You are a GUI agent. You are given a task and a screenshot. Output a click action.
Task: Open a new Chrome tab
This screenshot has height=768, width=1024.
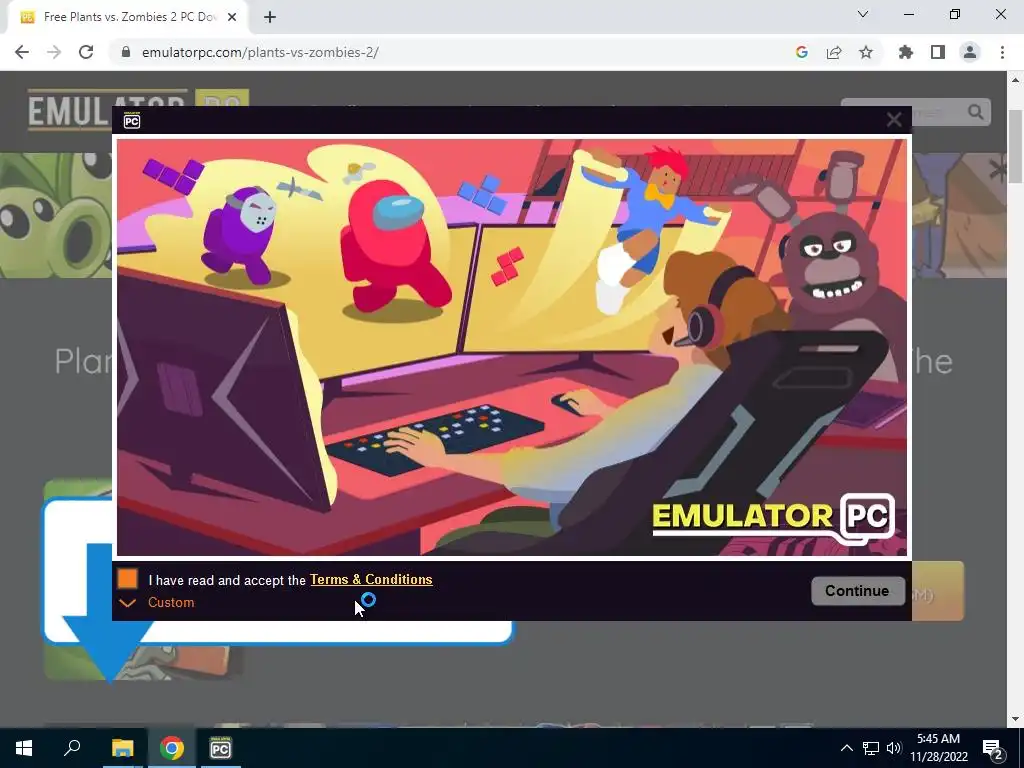[270, 18]
